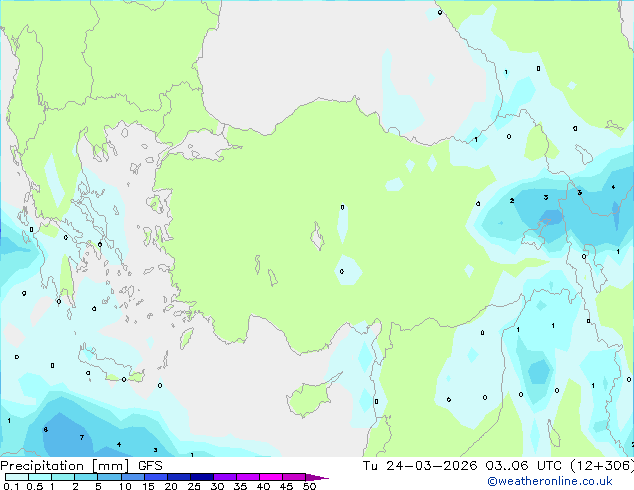Screen dimensions: 634x490
Task: Click the 1 to 2 mm legend swatch
Action: tap(63, 477)
